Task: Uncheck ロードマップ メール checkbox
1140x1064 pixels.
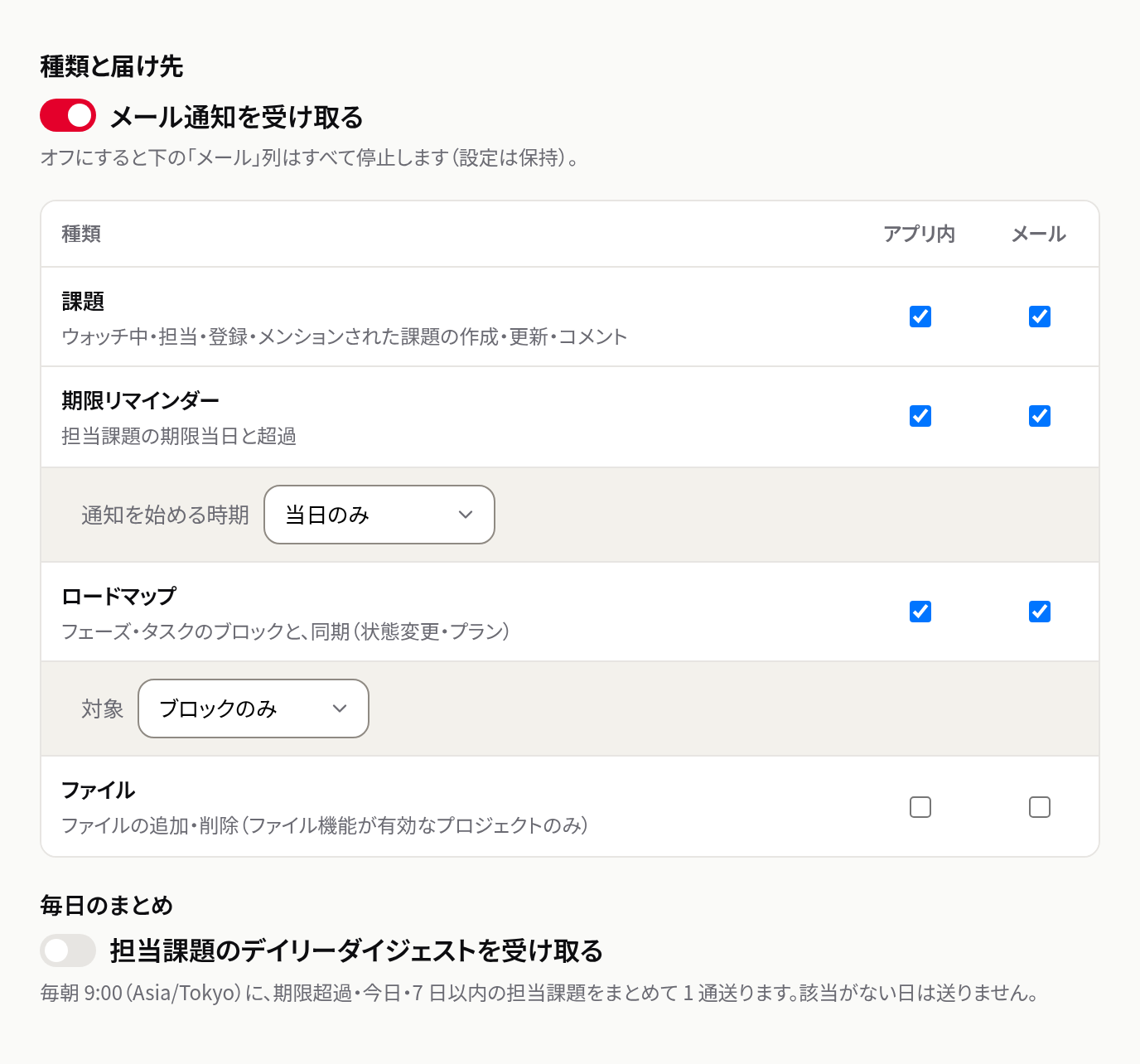Action: click(1040, 612)
